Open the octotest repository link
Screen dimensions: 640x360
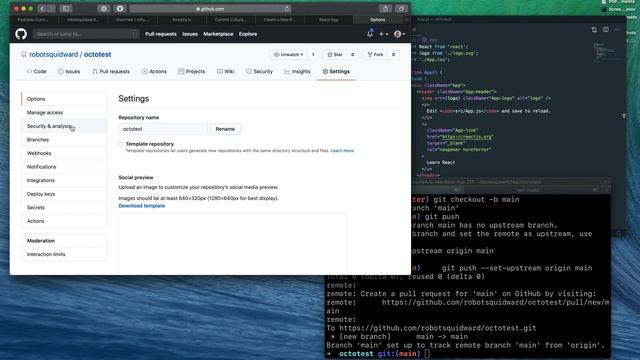98,54
